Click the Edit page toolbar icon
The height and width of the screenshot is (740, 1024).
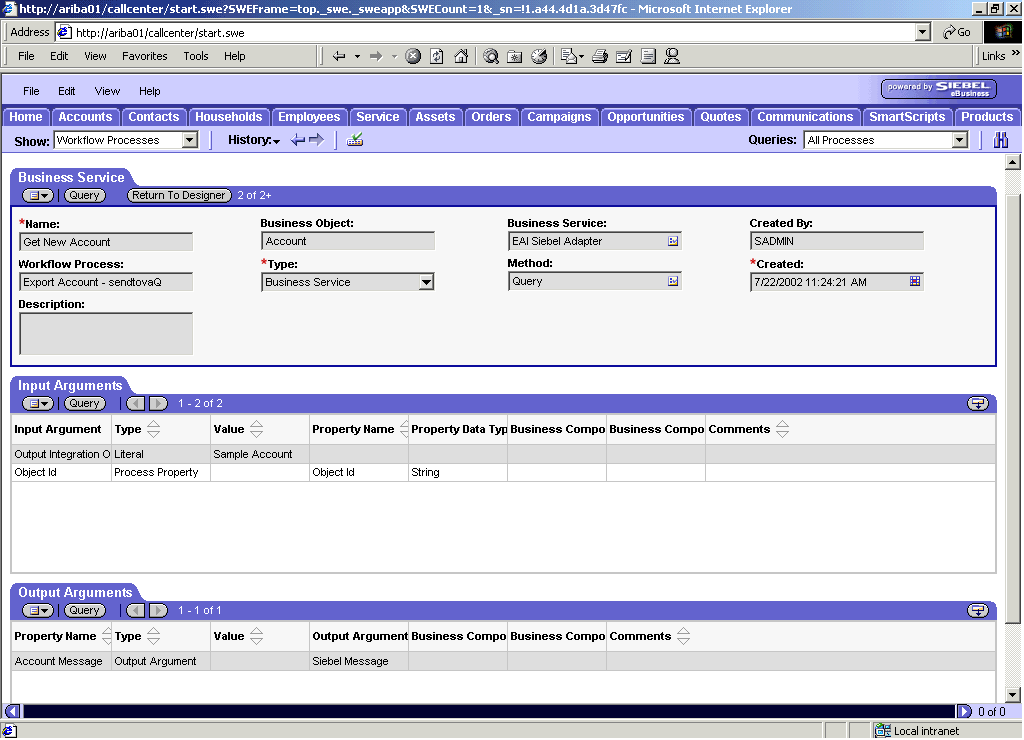point(624,56)
